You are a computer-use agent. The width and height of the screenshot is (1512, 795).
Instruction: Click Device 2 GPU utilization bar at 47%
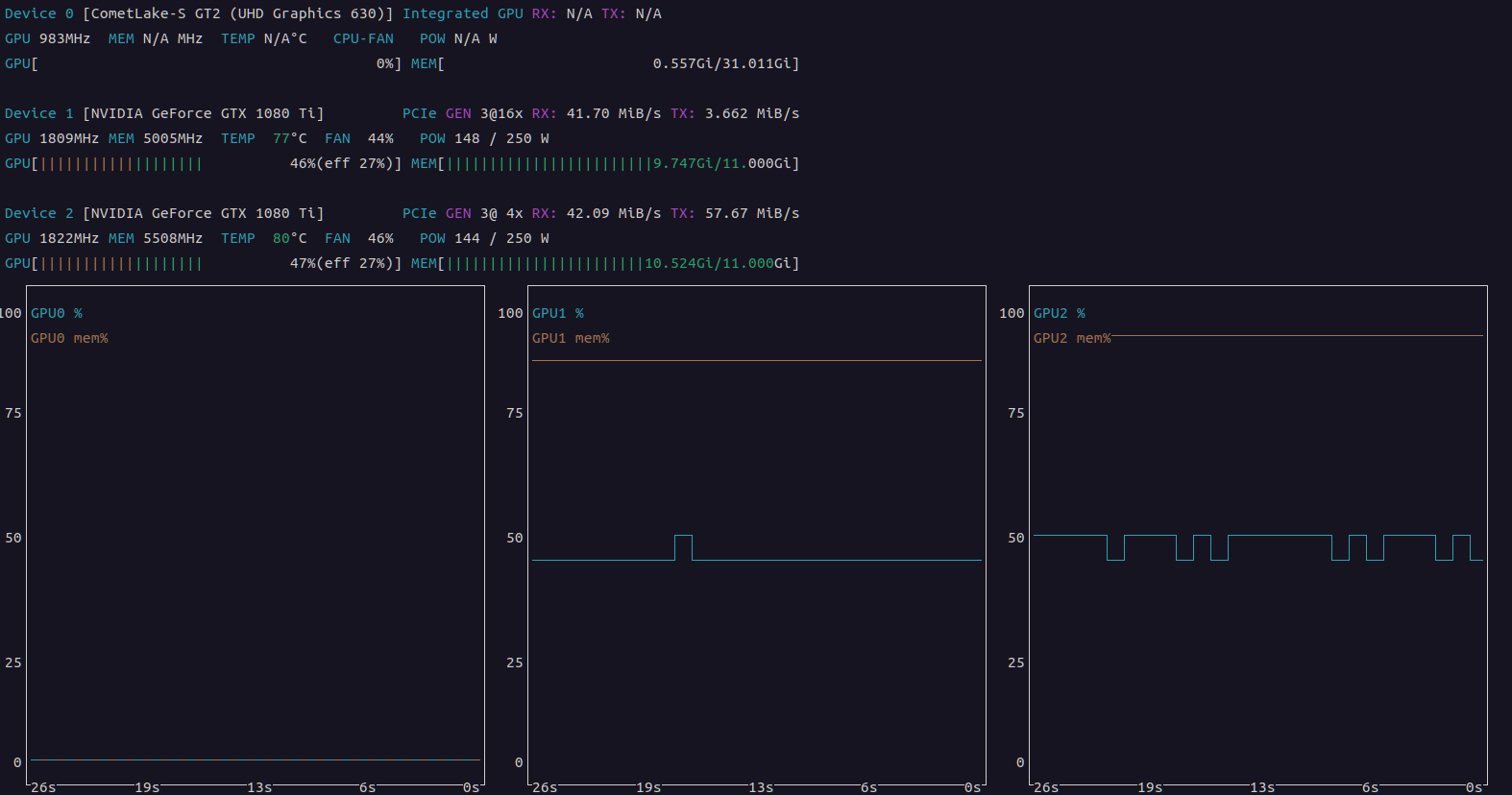203,263
